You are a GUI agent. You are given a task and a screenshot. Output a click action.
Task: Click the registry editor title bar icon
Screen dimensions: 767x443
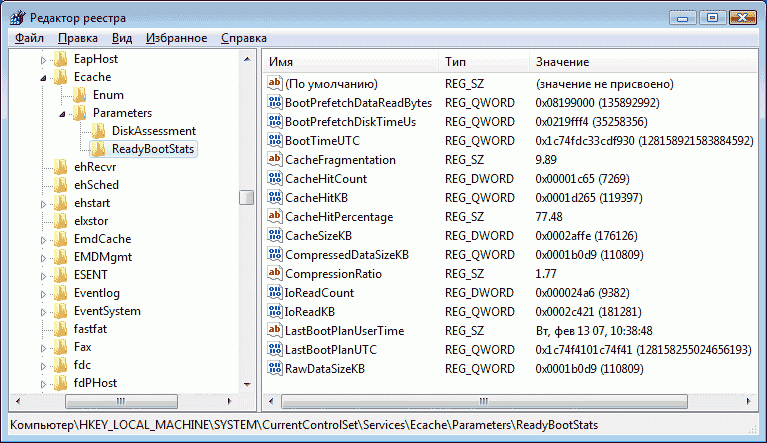tap(18, 18)
